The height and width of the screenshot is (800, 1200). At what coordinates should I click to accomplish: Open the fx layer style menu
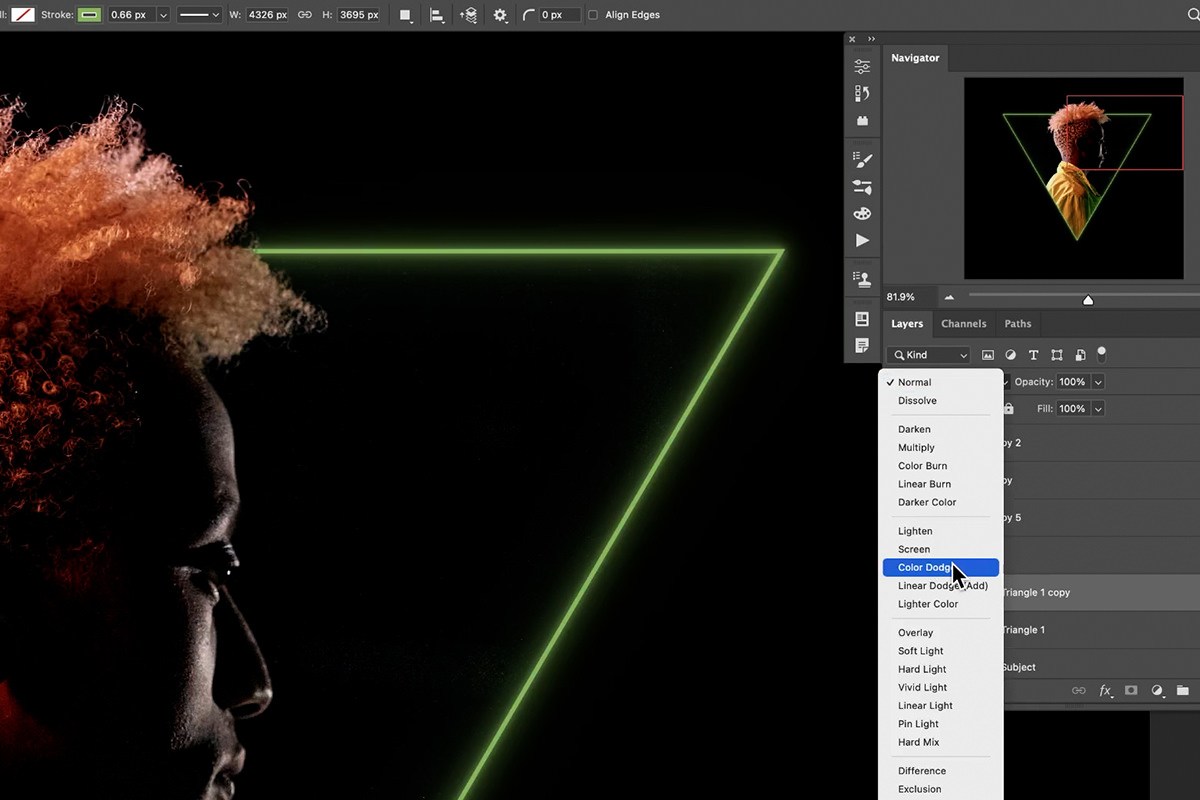click(x=1105, y=690)
